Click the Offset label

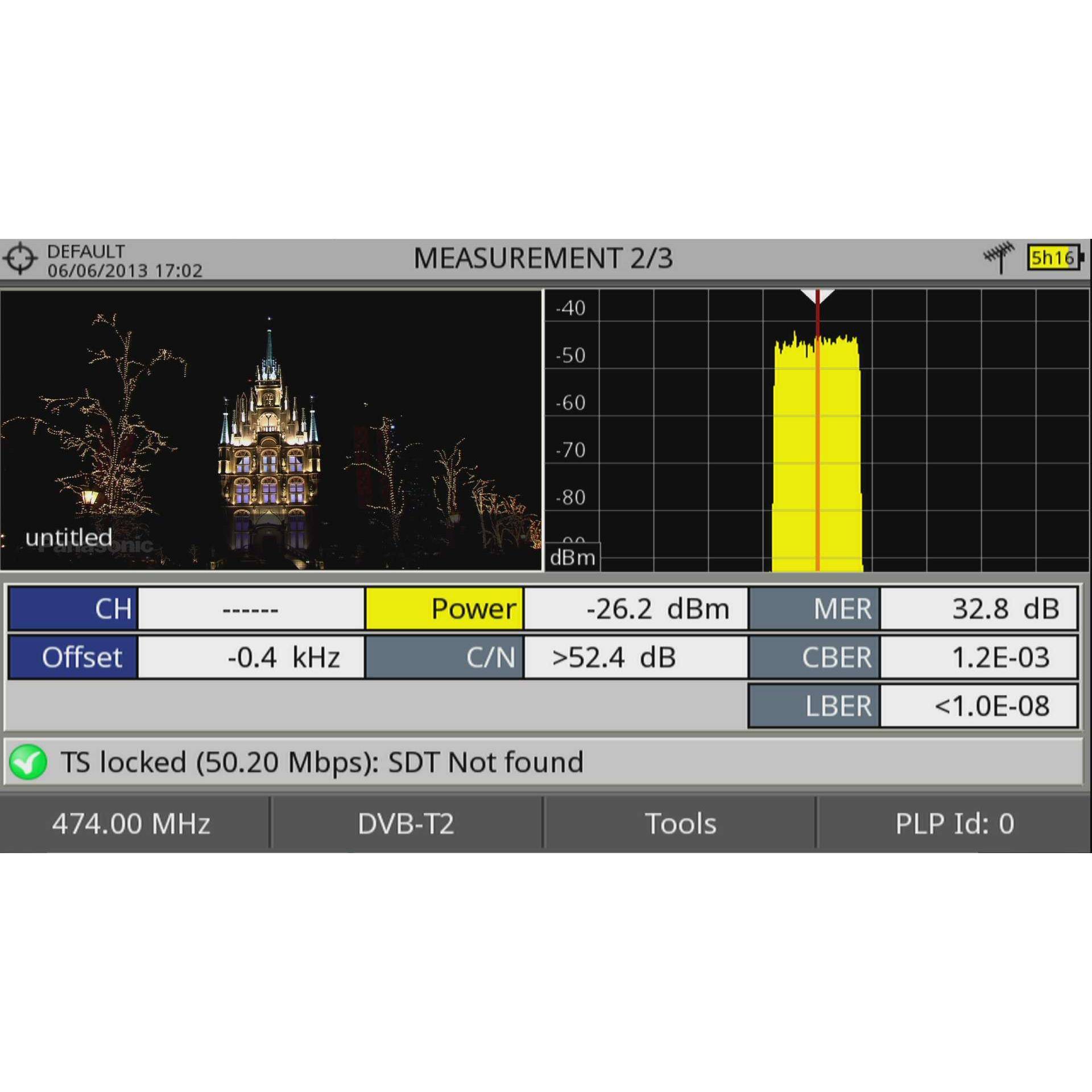pyautogui.click(x=73, y=657)
